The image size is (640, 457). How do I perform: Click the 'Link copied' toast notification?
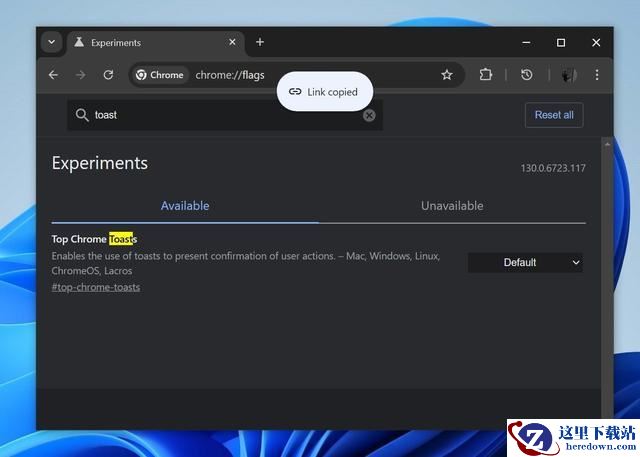325,91
